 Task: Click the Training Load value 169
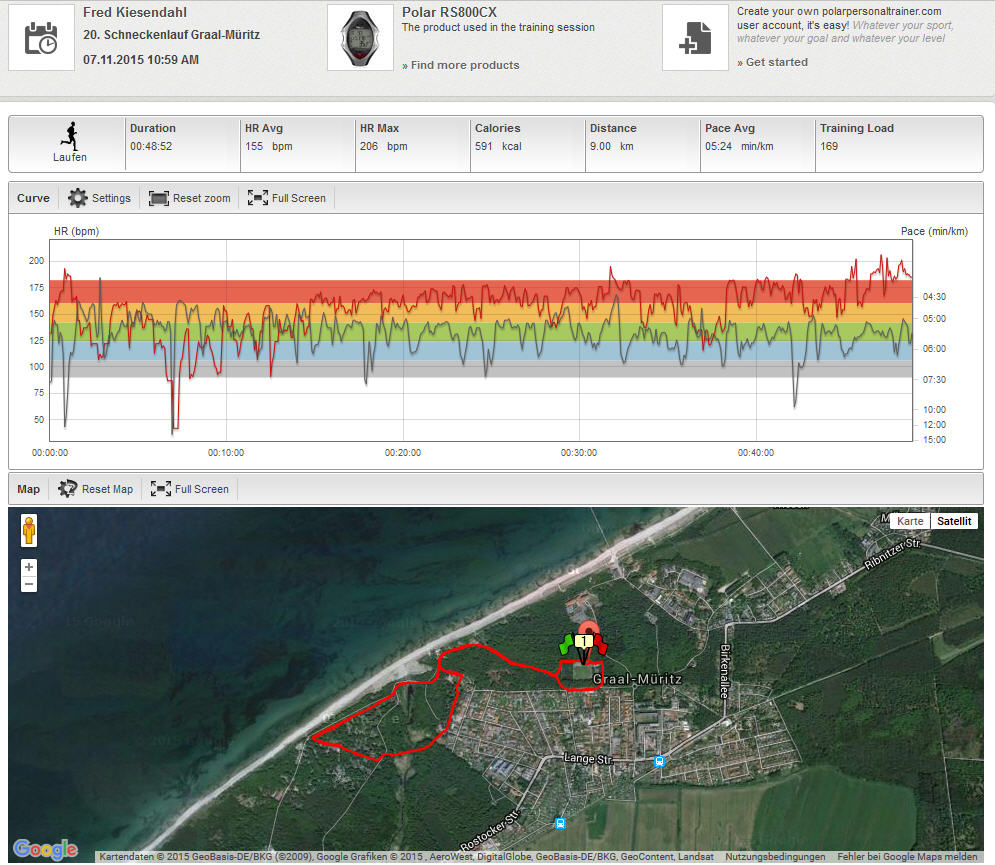click(x=829, y=146)
